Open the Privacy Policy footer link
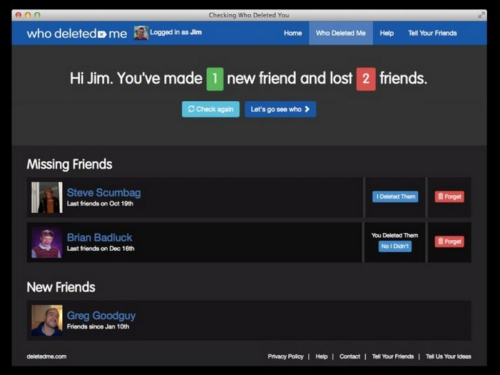 (286, 356)
